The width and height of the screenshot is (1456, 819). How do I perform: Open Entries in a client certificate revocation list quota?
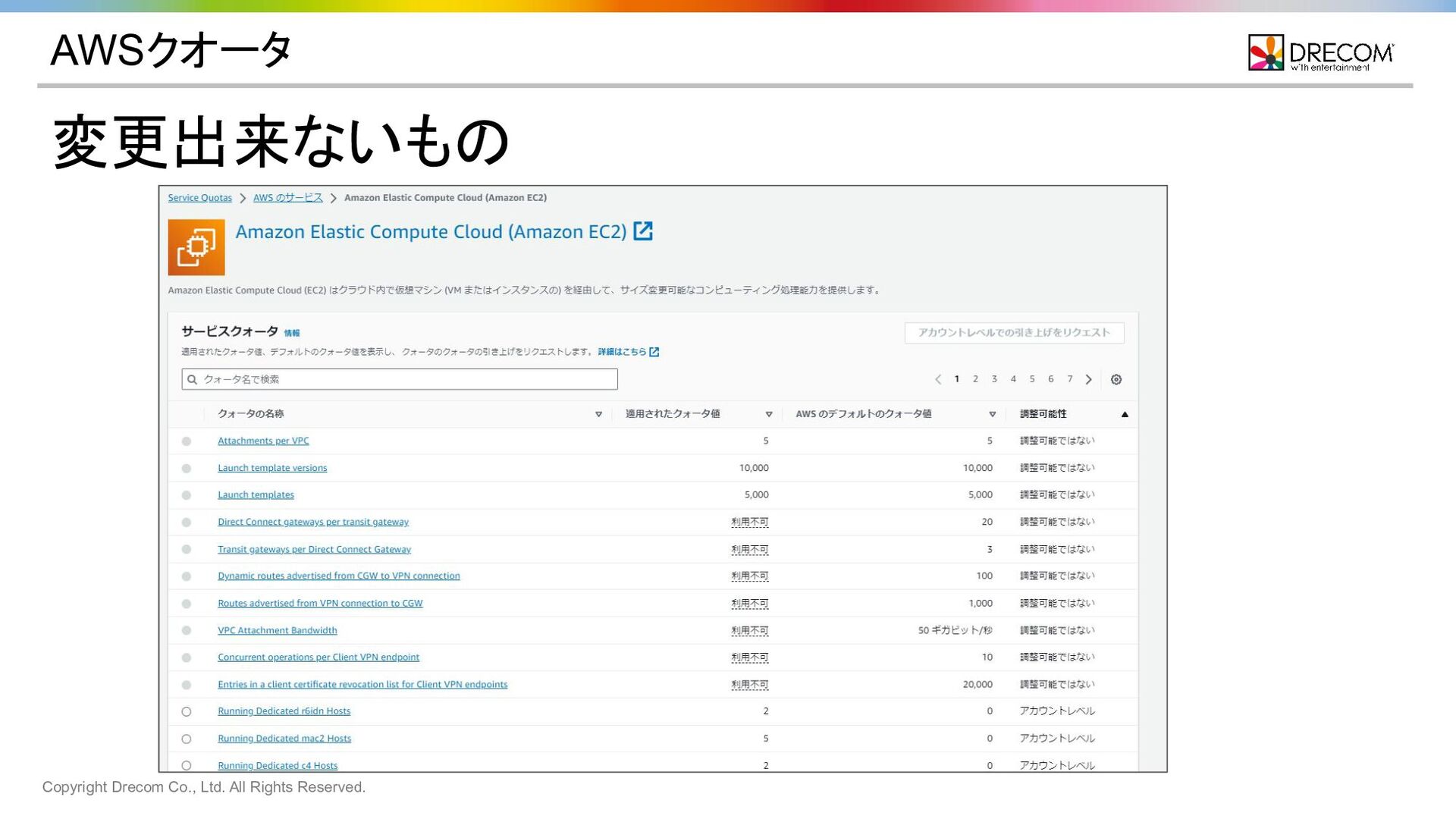pos(362,684)
